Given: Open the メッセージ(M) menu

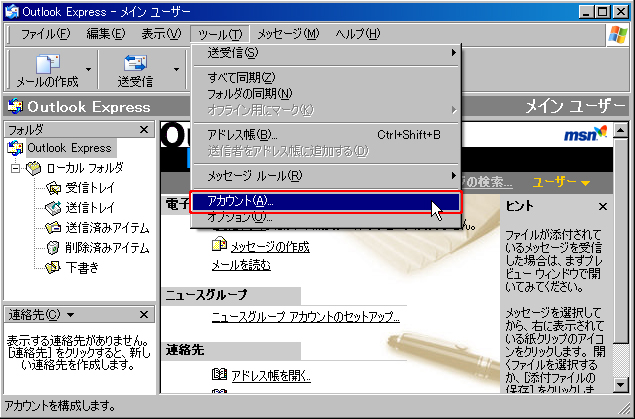Looking at the screenshot, I should [288, 34].
